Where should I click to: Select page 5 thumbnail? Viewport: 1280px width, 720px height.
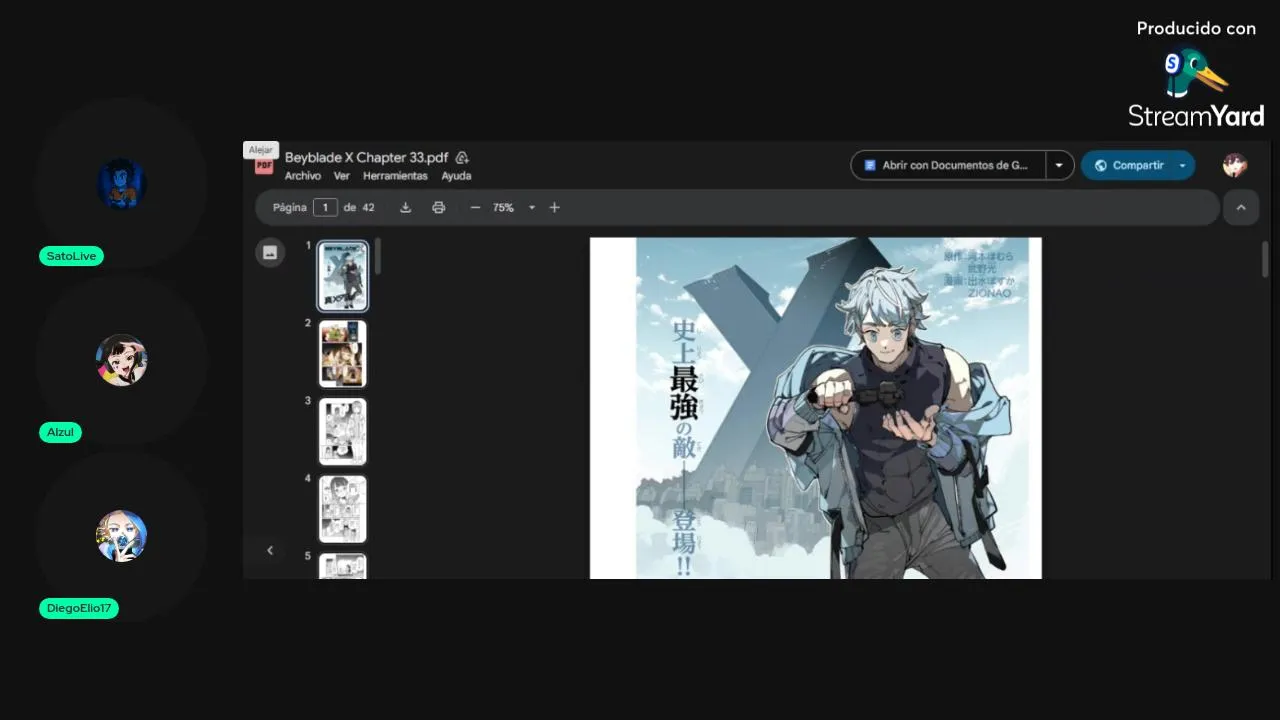coord(343,566)
